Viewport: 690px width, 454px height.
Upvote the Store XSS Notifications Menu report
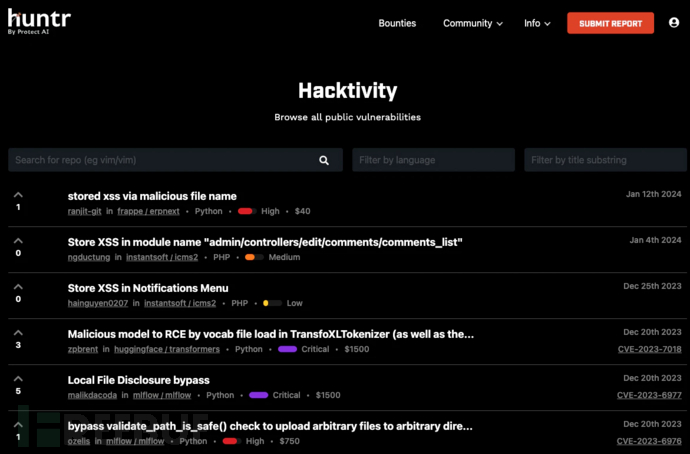click(x=18, y=287)
